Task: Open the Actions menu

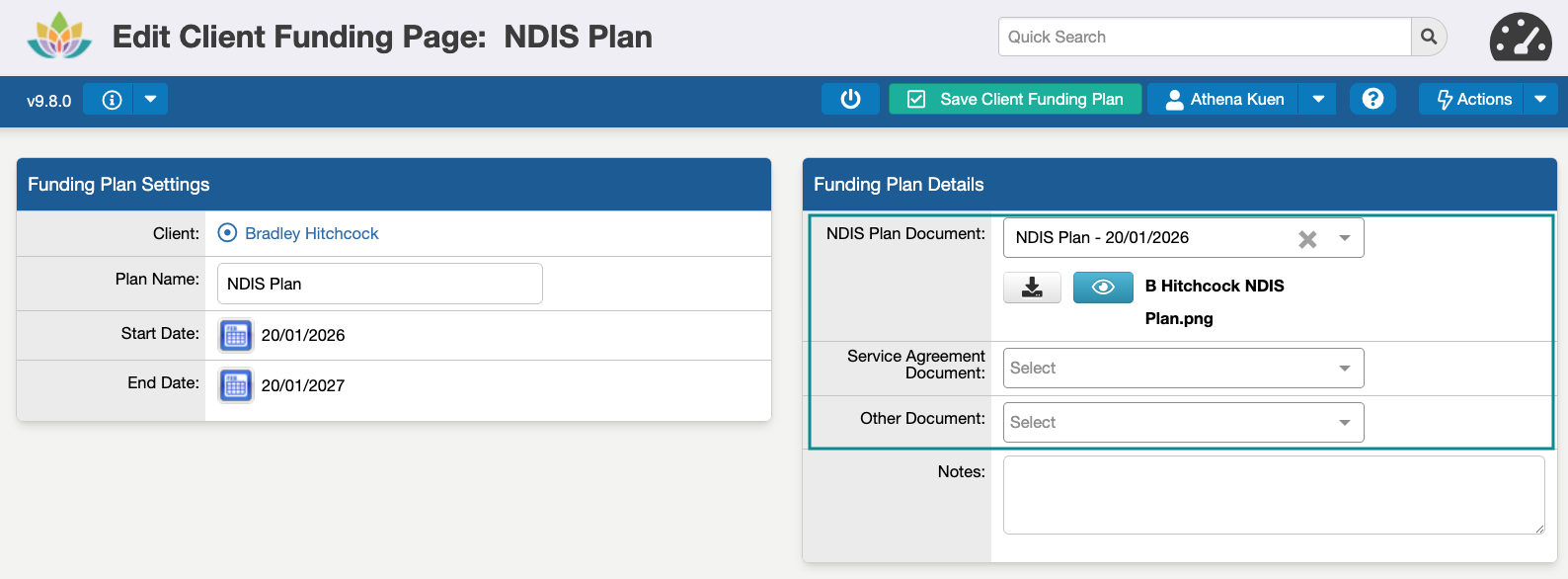Action: pos(1472,99)
